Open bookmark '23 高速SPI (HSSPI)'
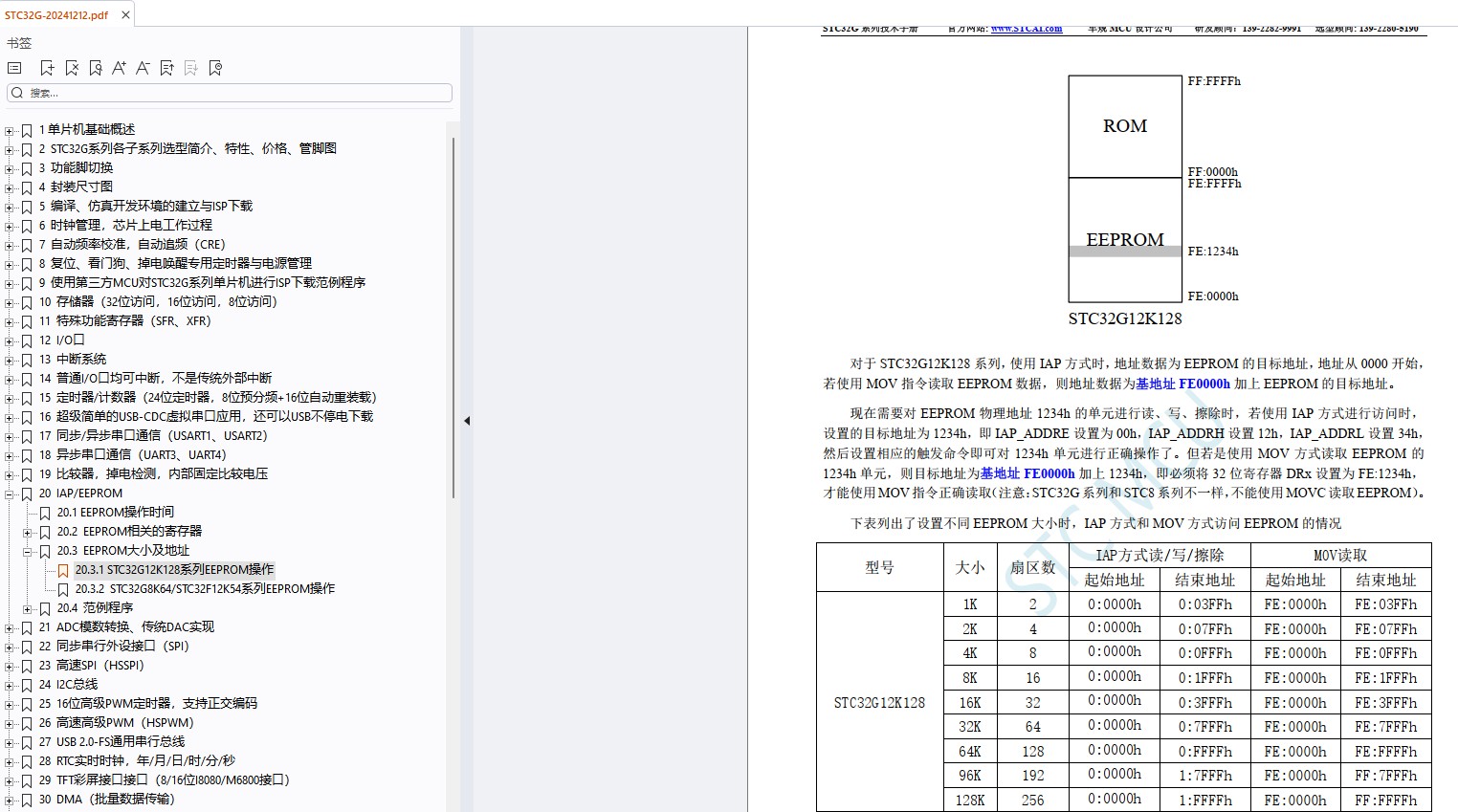This screenshot has width=1458, height=812. tap(91, 665)
